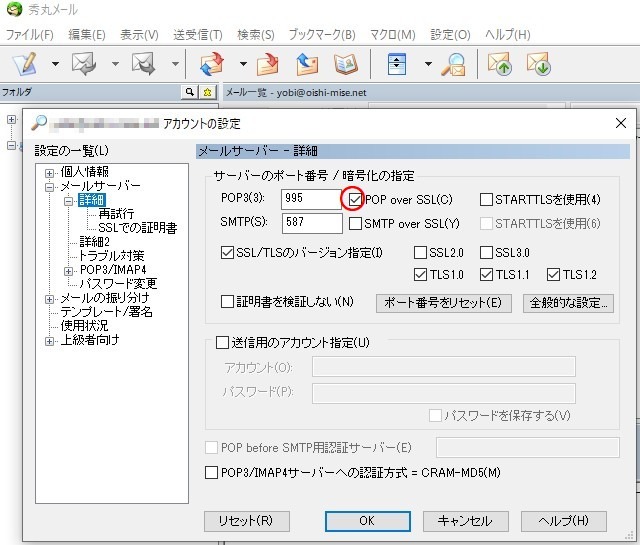Uncheck TLS1.2 checkbox
Screen dimensions: 640x545
point(553,274)
